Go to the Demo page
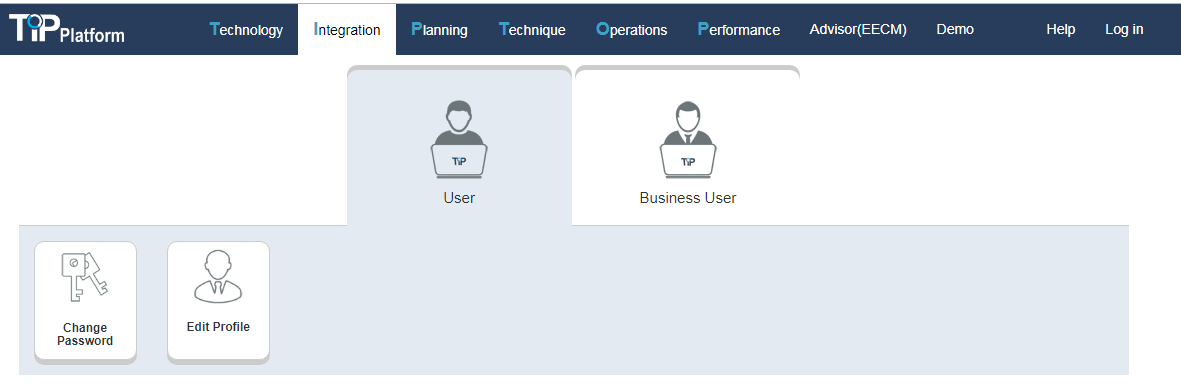The width and height of the screenshot is (1181, 384). (x=955, y=29)
